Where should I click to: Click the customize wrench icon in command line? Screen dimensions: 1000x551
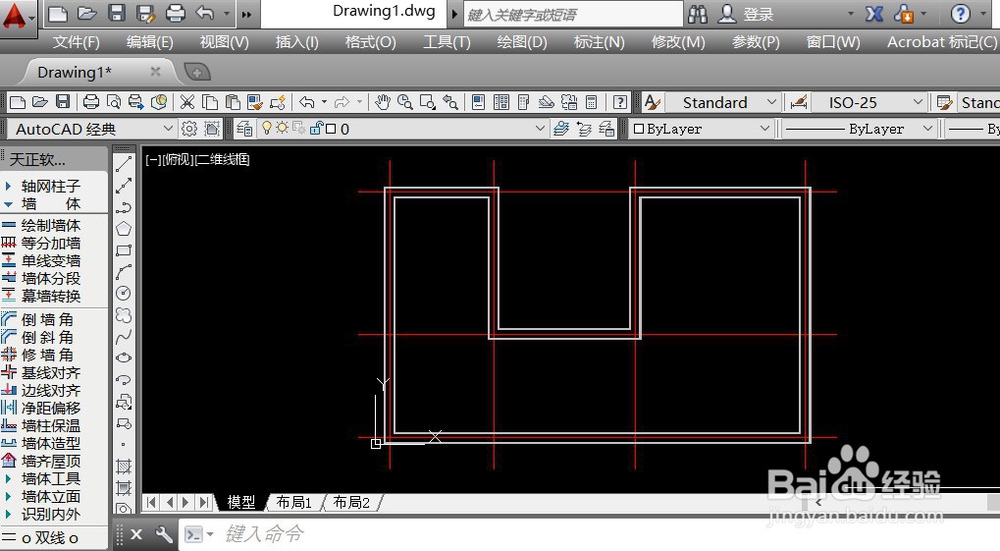coord(163,534)
